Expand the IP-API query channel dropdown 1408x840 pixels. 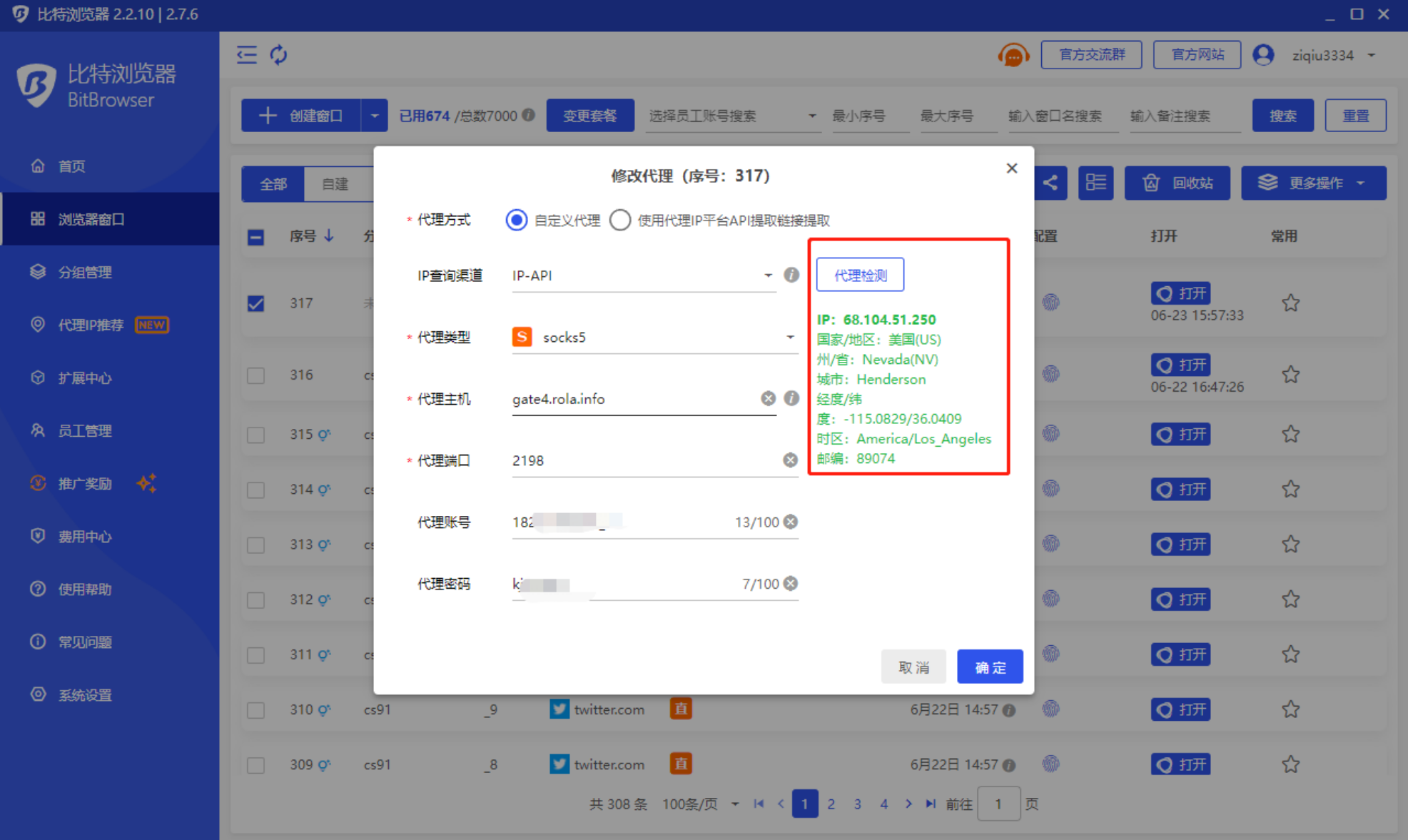768,275
